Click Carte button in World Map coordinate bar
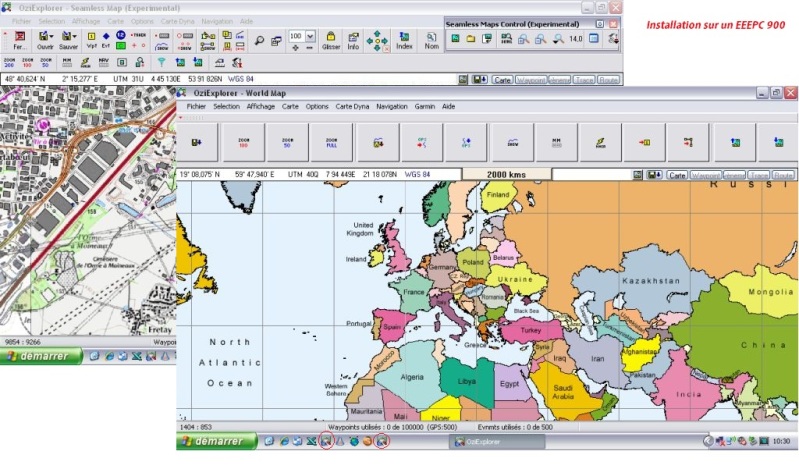This screenshot has width=799, height=476. [x=677, y=175]
